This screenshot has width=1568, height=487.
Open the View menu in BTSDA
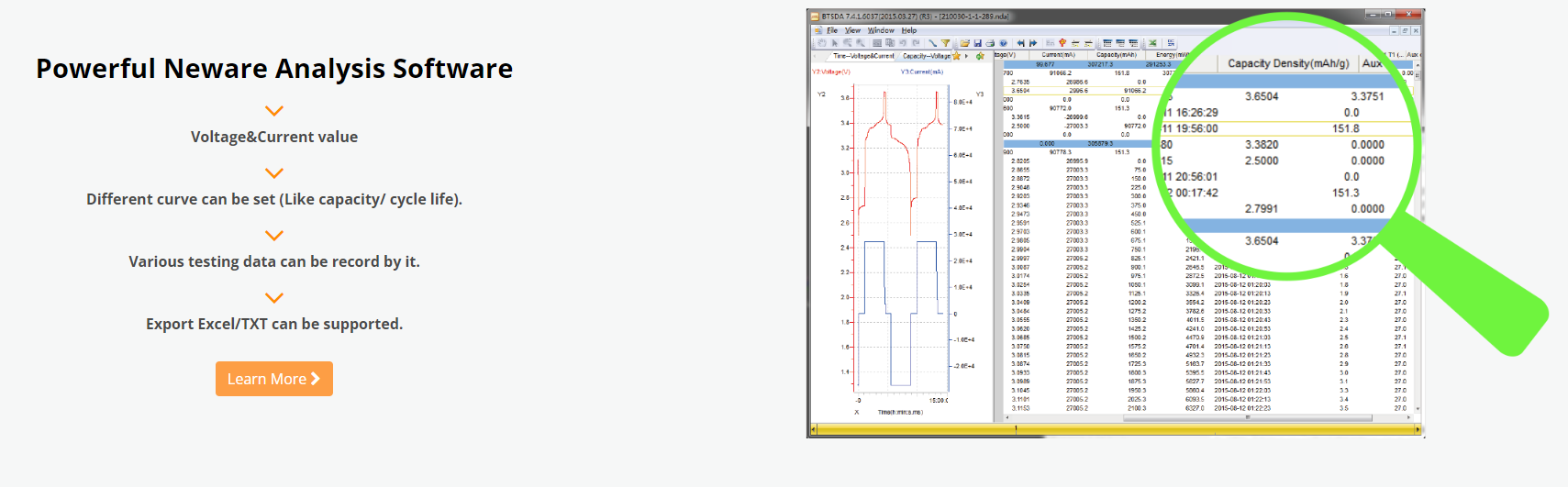point(852,30)
